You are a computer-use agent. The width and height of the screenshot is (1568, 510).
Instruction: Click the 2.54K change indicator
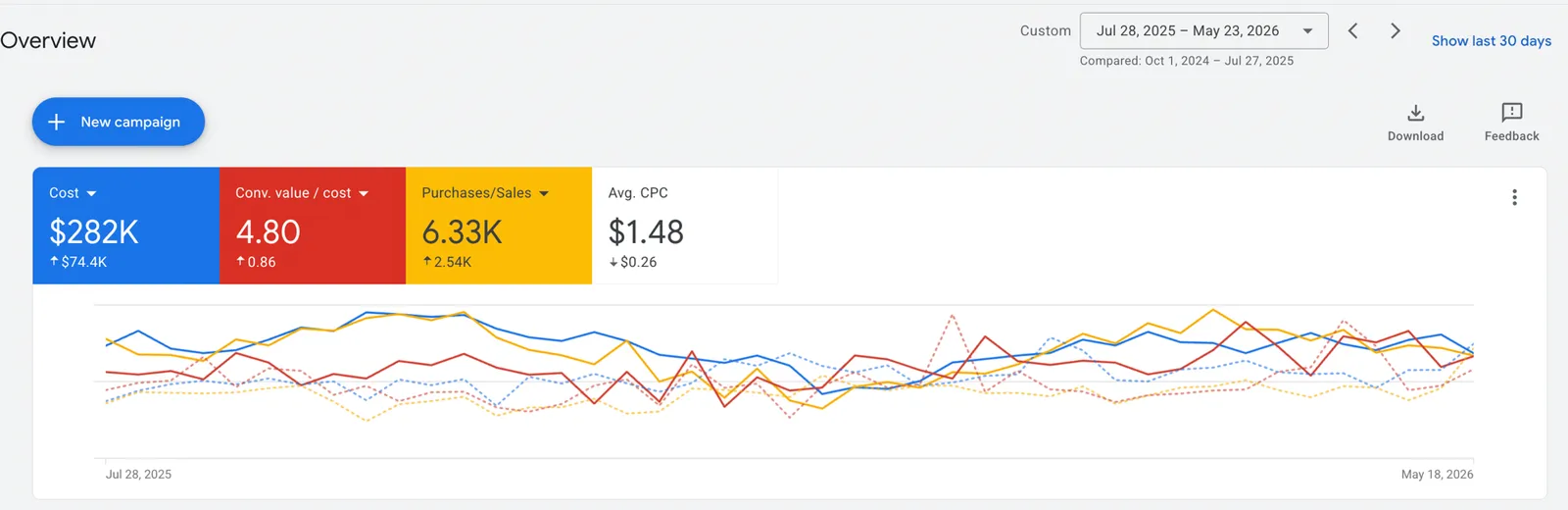[447, 262]
